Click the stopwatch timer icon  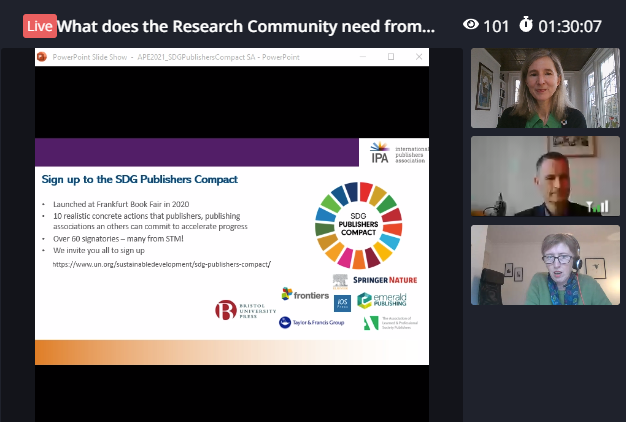coord(526,24)
